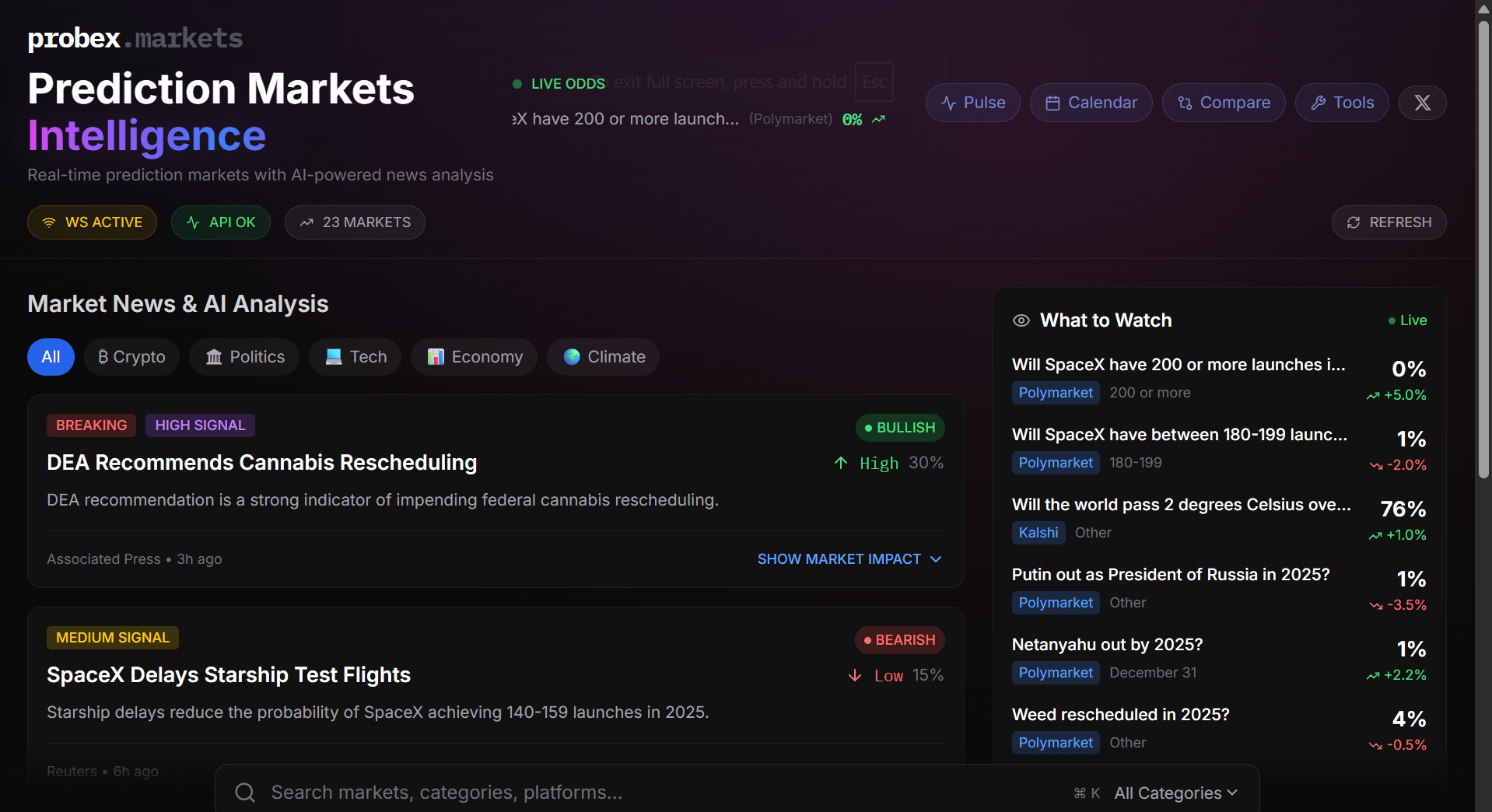Viewport: 1492px width, 812px height.
Task: Open the All Categories dropdown
Action: (x=1175, y=793)
